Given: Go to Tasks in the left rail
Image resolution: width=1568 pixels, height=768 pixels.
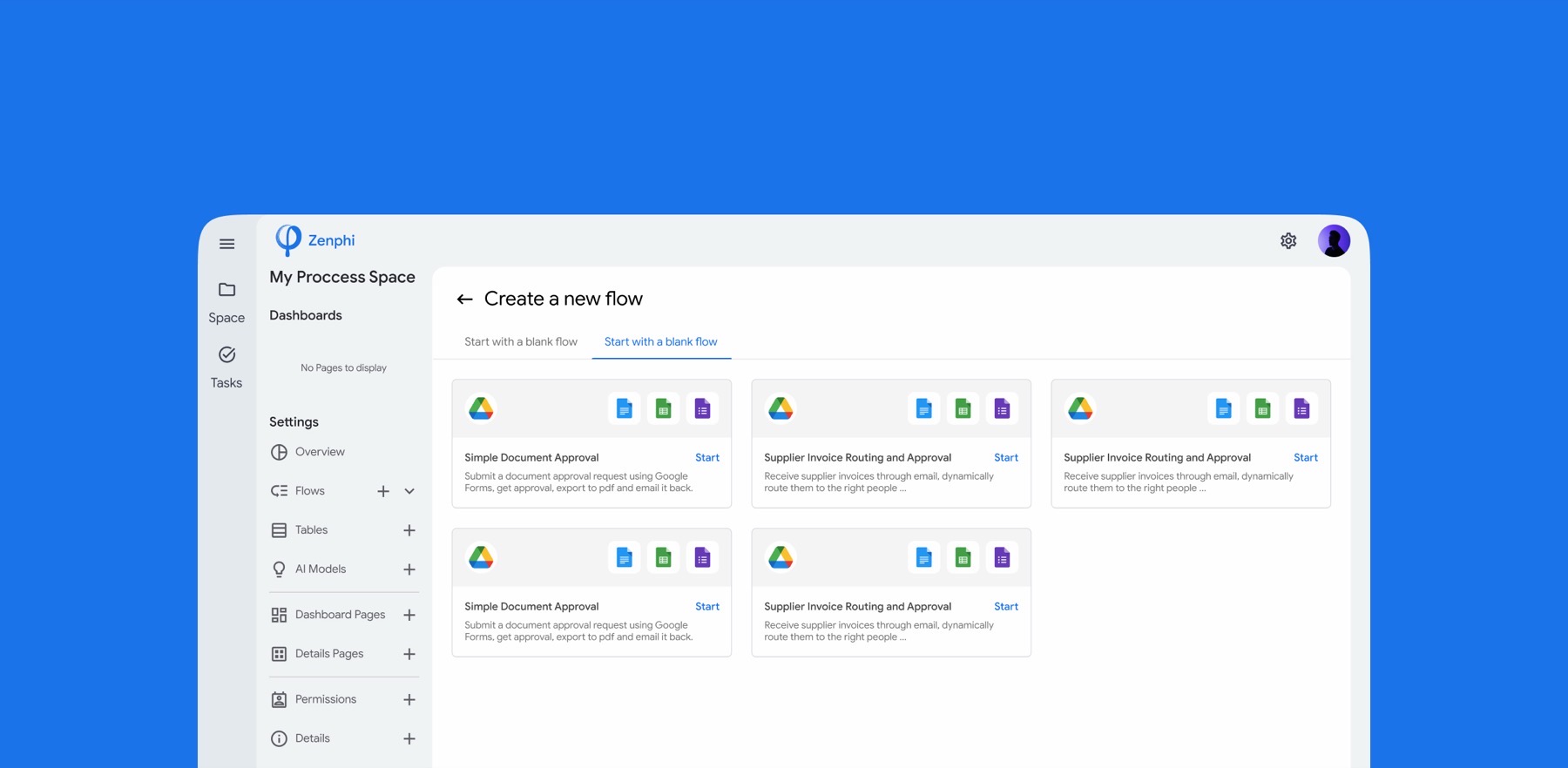Looking at the screenshot, I should tap(226, 367).
